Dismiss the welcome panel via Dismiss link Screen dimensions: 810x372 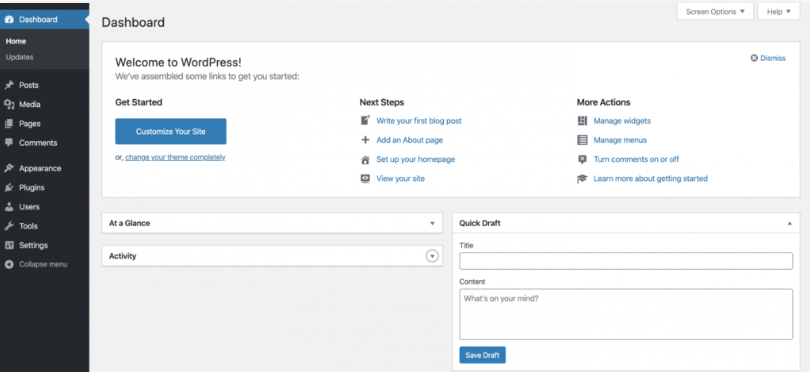click(773, 58)
